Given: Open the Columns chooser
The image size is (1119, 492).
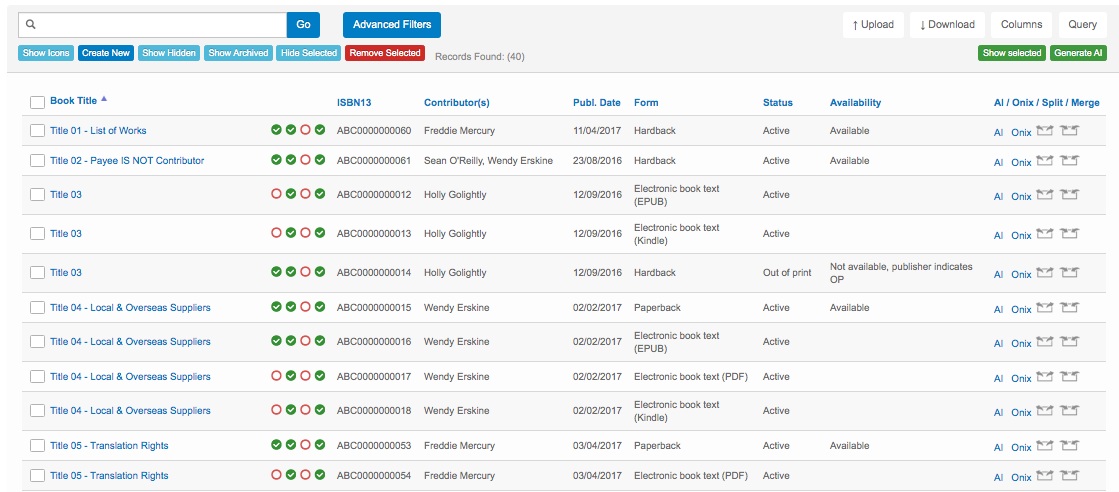Looking at the screenshot, I should 1021,25.
